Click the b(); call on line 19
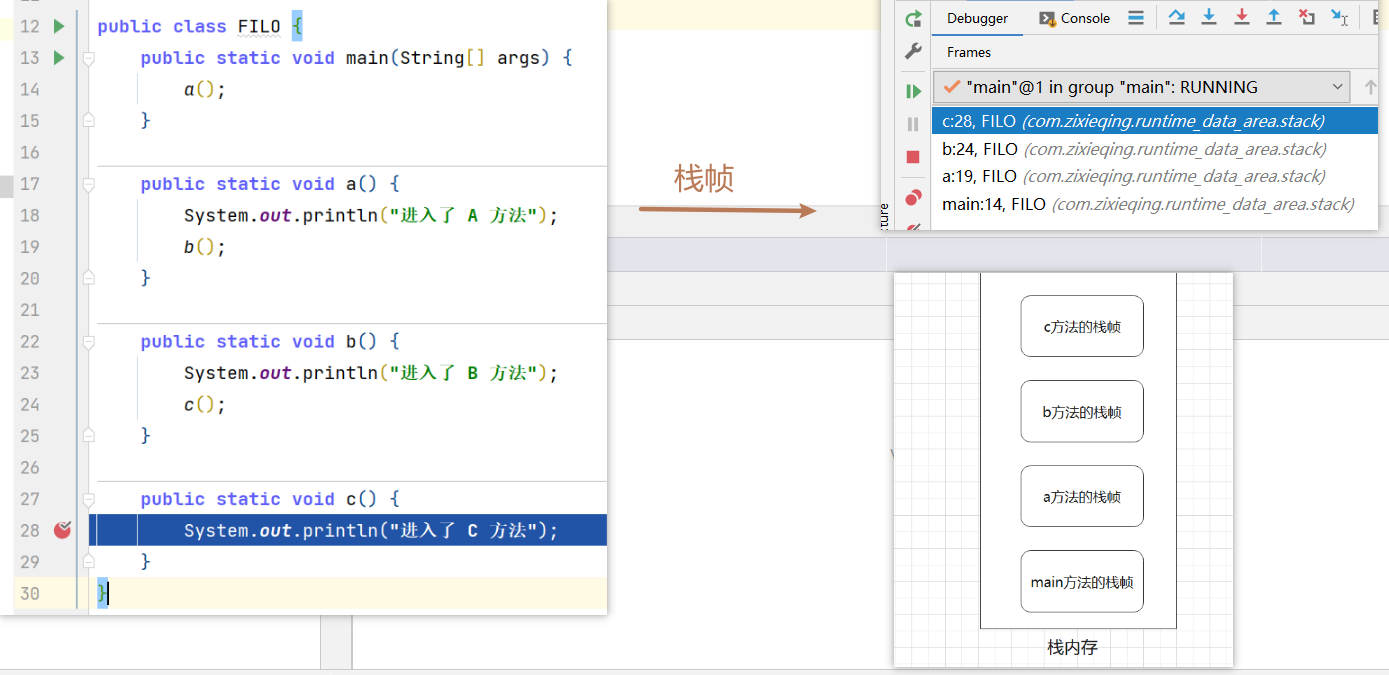This screenshot has width=1389, height=675. tap(205, 247)
